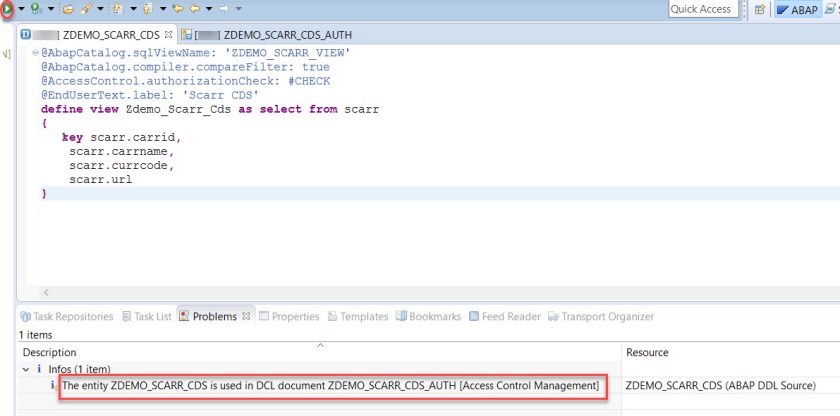This screenshot has width=840, height=416.
Task: Expand the Run As dropdown arrow
Action: [x=51, y=9]
